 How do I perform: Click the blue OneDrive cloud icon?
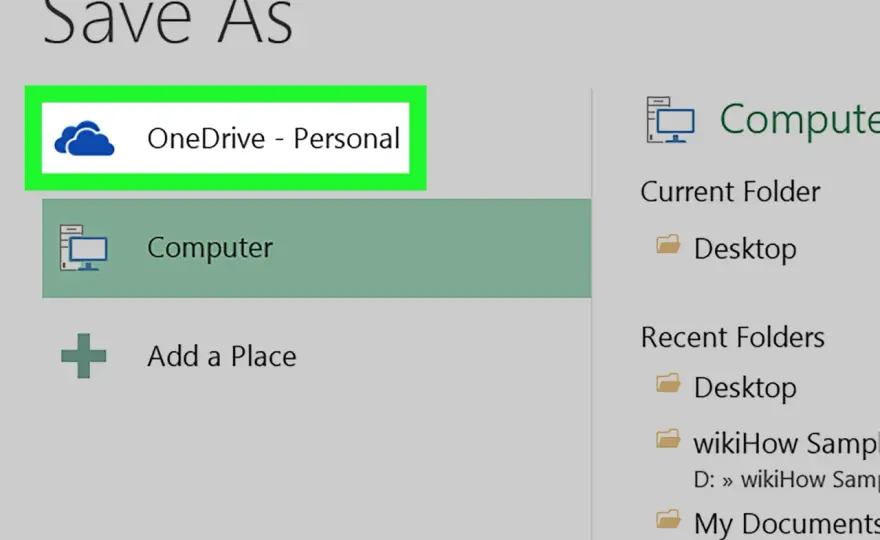click(84, 139)
